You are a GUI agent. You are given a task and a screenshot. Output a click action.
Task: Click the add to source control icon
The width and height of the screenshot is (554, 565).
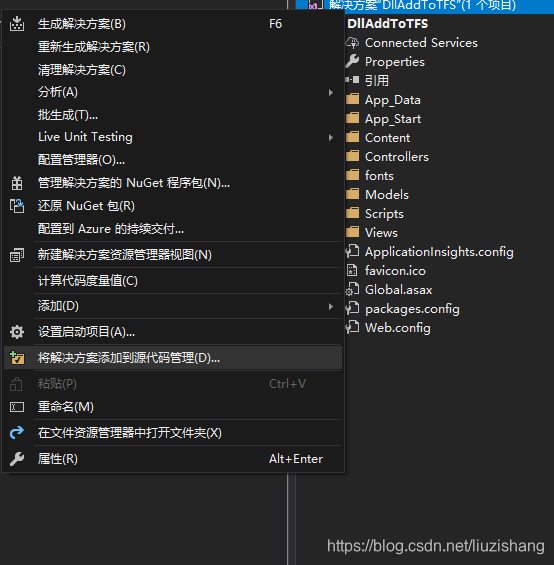(17, 358)
